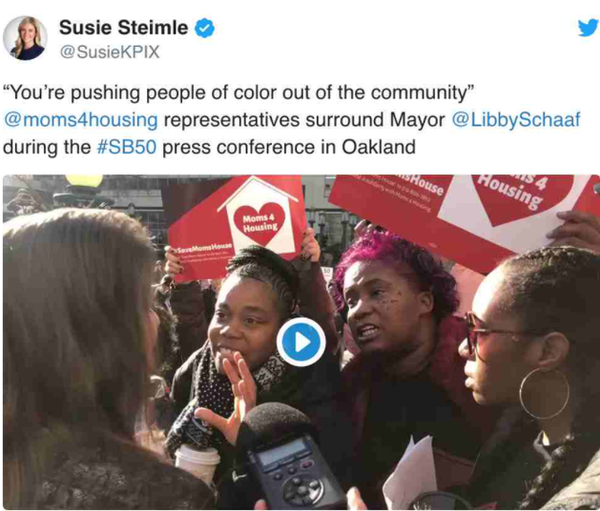
Task: Follow the @moms4housing mention link
Action: (81, 120)
